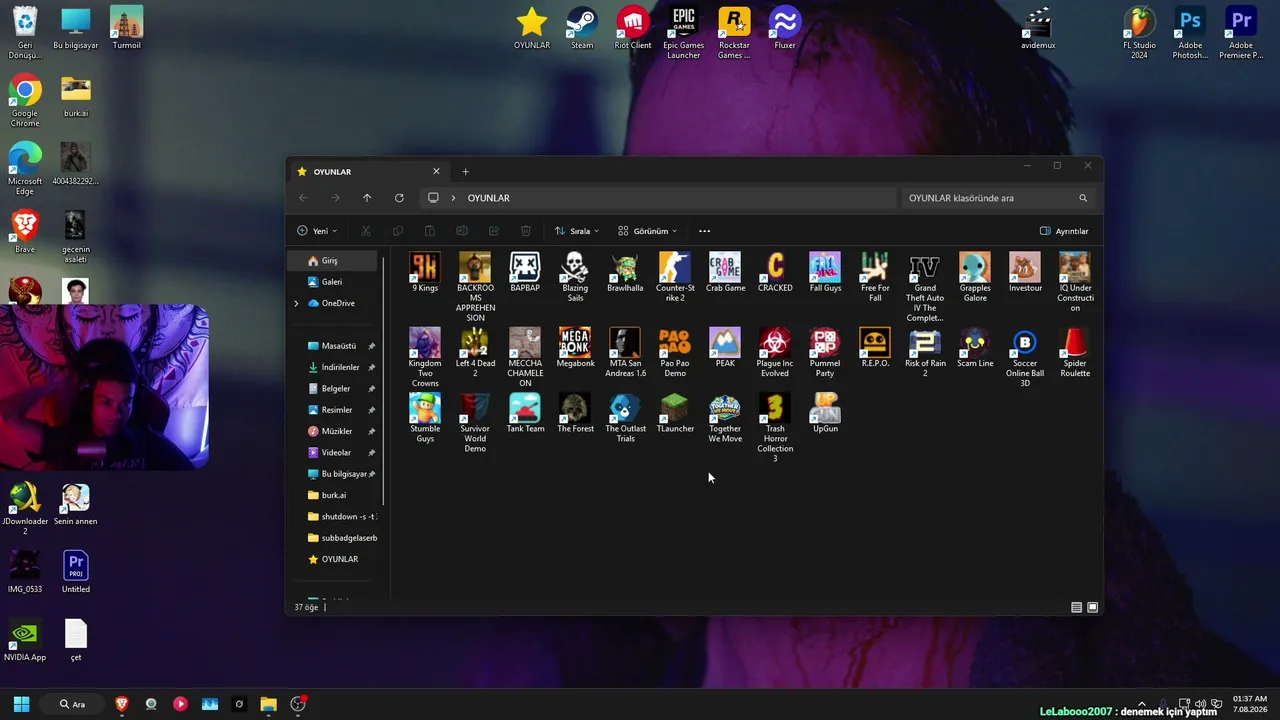Open the taskbar clock and date
This screenshot has width=1280, height=720.
click(1250, 704)
